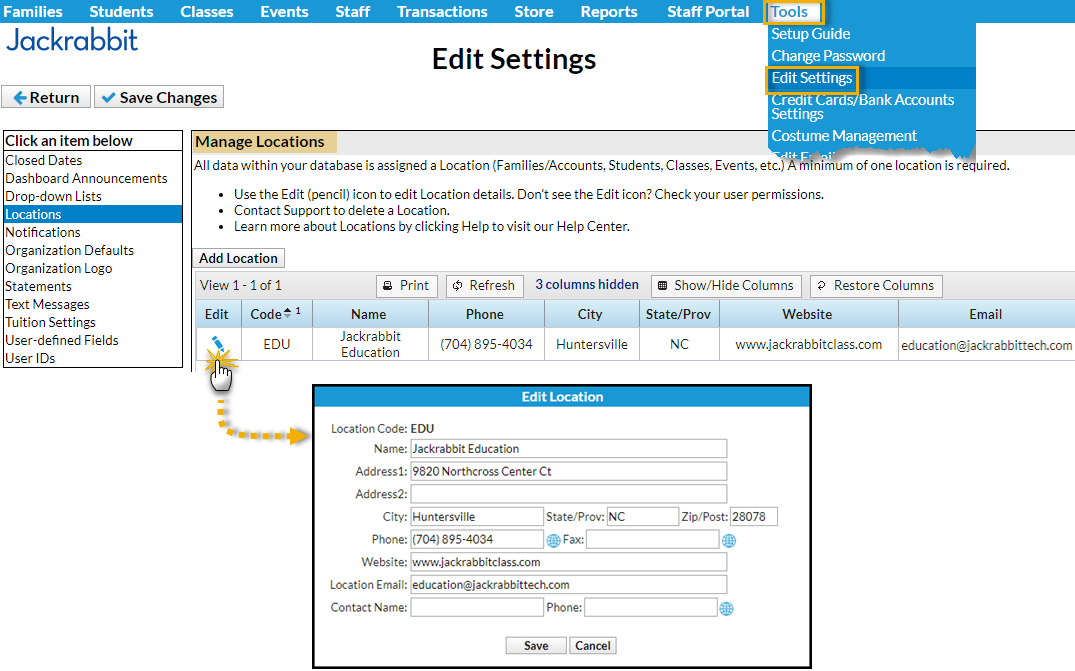The image size is (1075, 671).
Task: Click the Address2 input field
Action: click(x=568, y=494)
